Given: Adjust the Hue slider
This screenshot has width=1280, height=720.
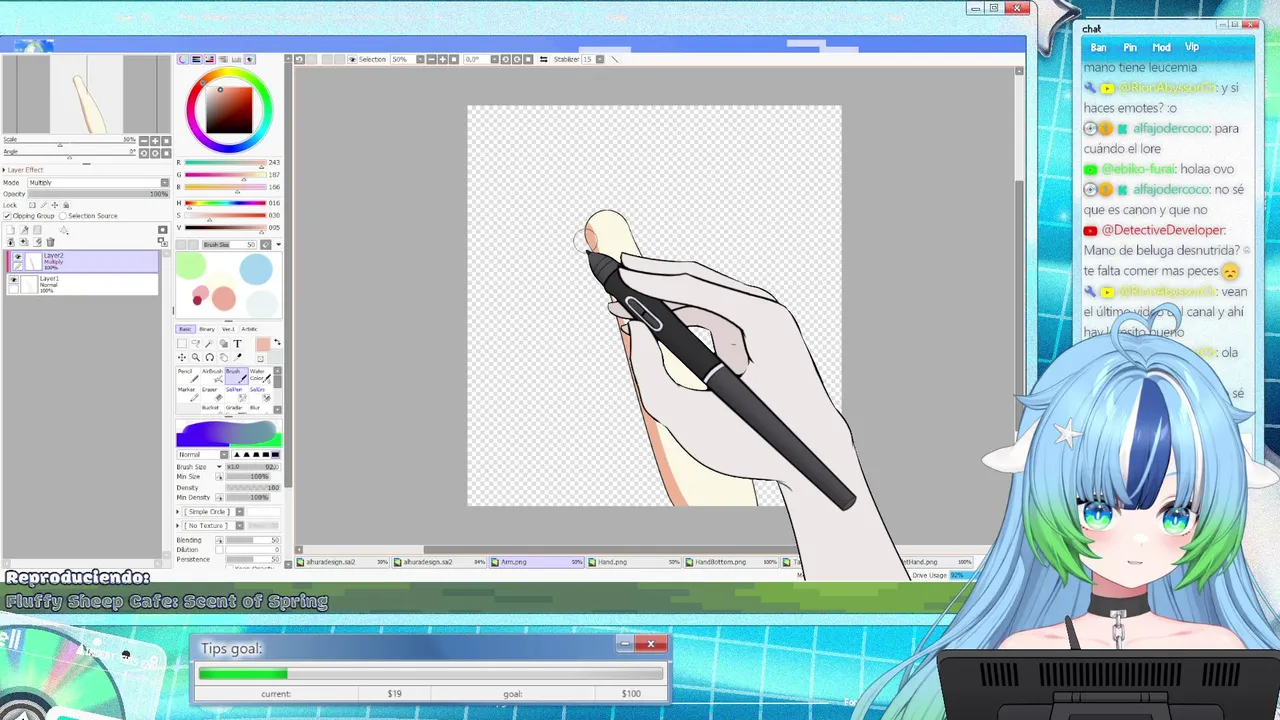Looking at the screenshot, I should pyautogui.click(x=225, y=204).
